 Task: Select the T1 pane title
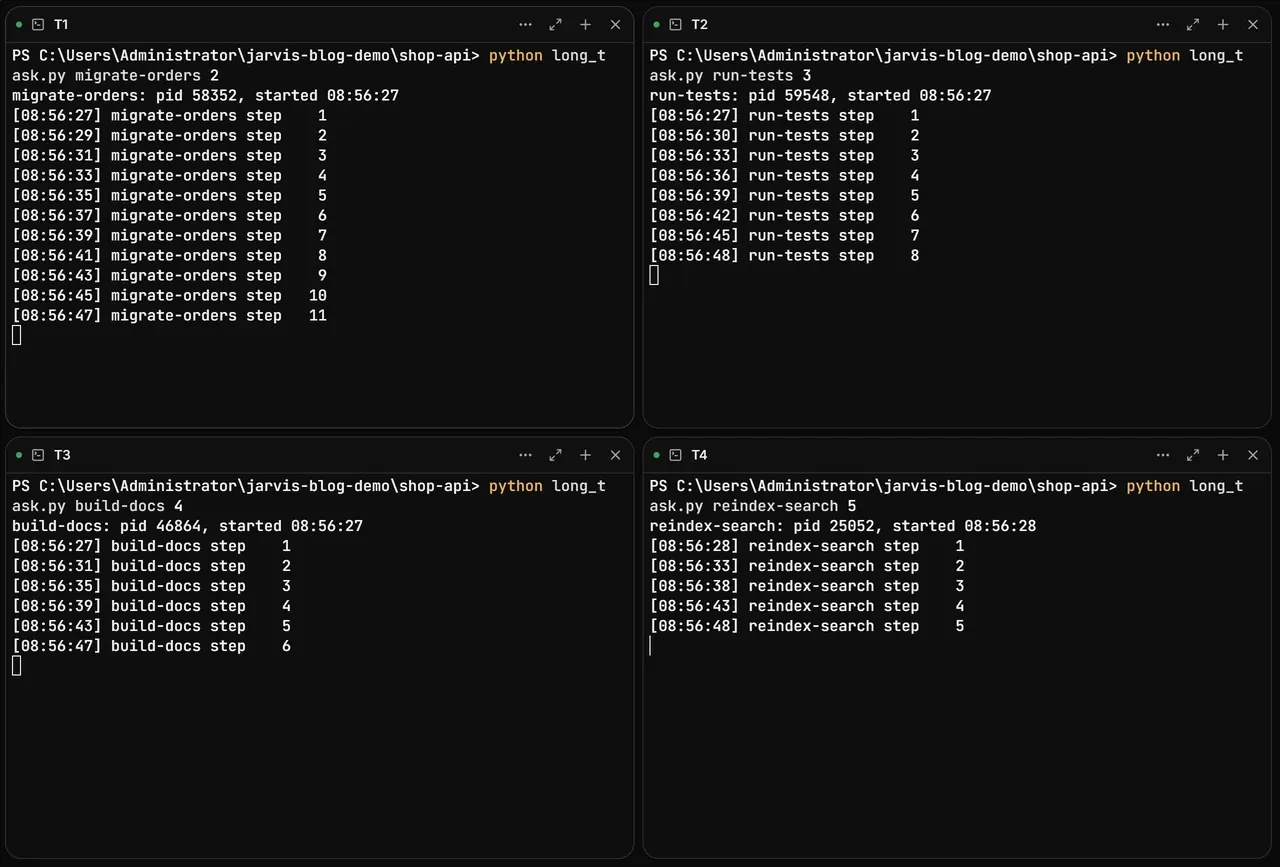[61, 24]
